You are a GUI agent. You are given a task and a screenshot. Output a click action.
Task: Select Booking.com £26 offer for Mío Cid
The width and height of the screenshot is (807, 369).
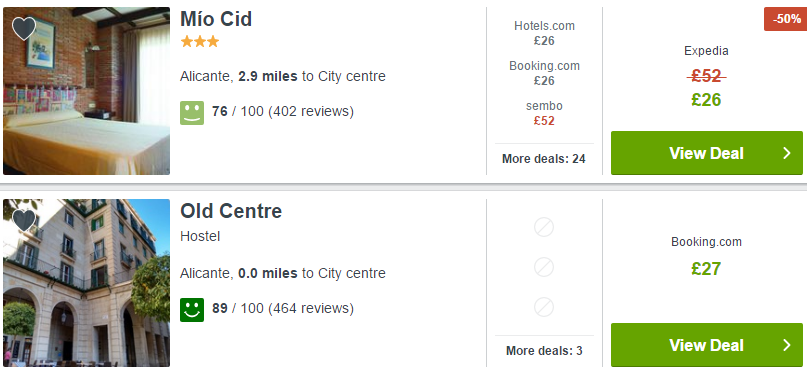(544, 73)
